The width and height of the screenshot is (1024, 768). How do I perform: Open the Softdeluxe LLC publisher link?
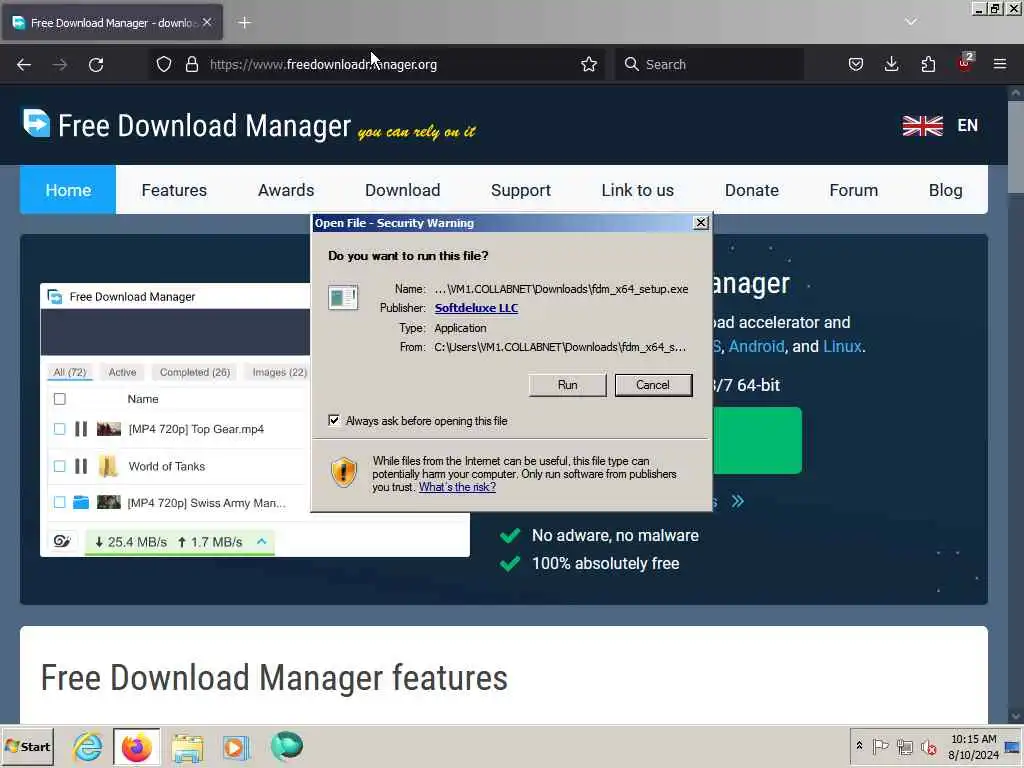coord(476,308)
